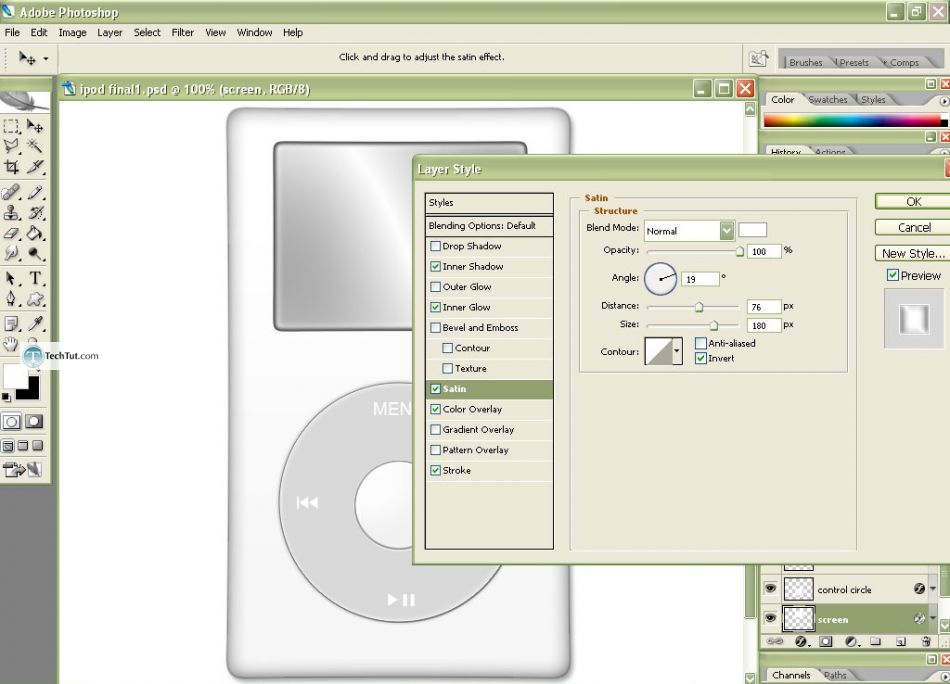Click Add Layer Mask icon
The image size is (950, 684).
click(825, 641)
